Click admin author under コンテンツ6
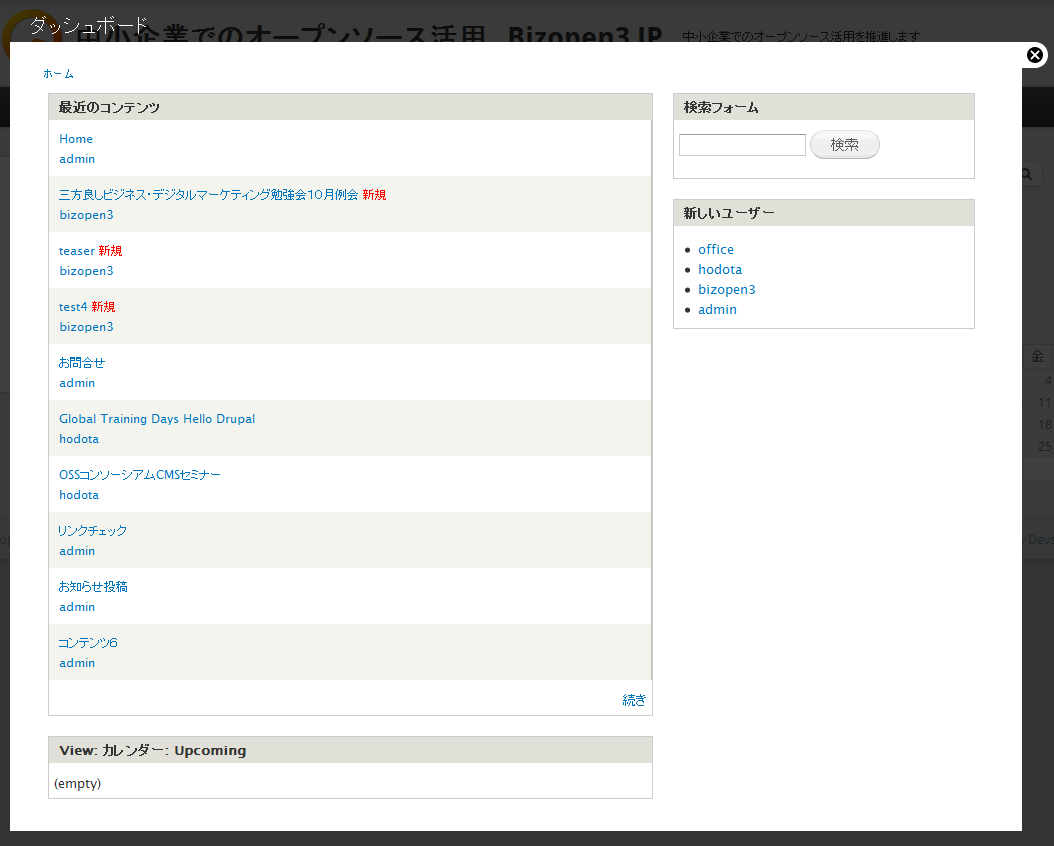 [x=77, y=663]
